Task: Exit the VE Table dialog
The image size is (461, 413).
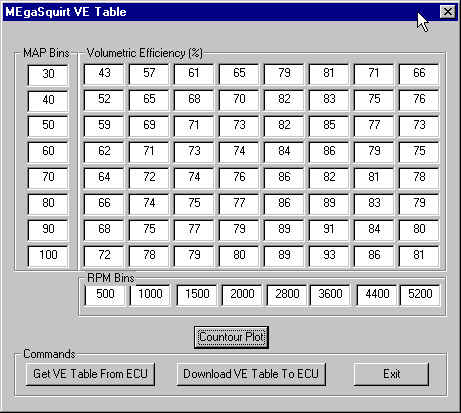Action: click(x=391, y=374)
